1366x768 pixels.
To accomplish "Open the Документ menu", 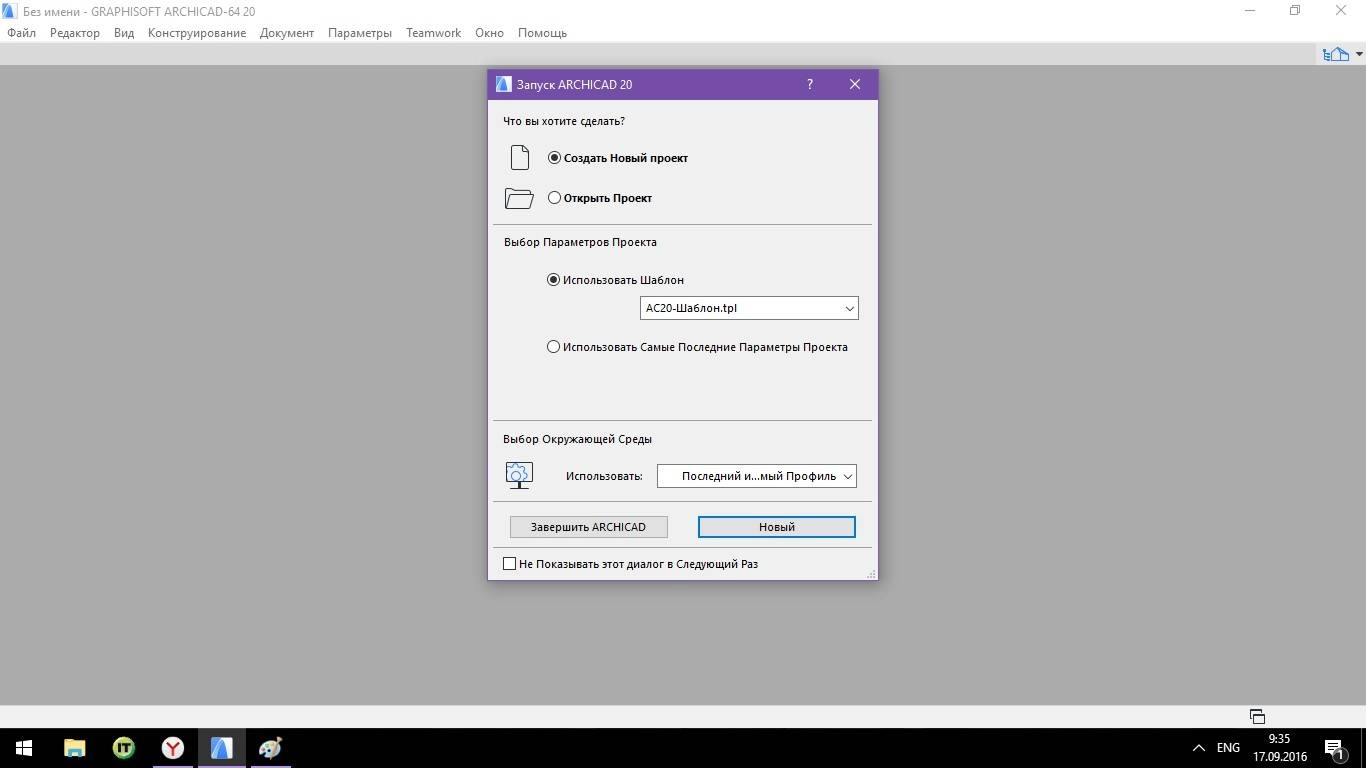I will pos(287,33).
